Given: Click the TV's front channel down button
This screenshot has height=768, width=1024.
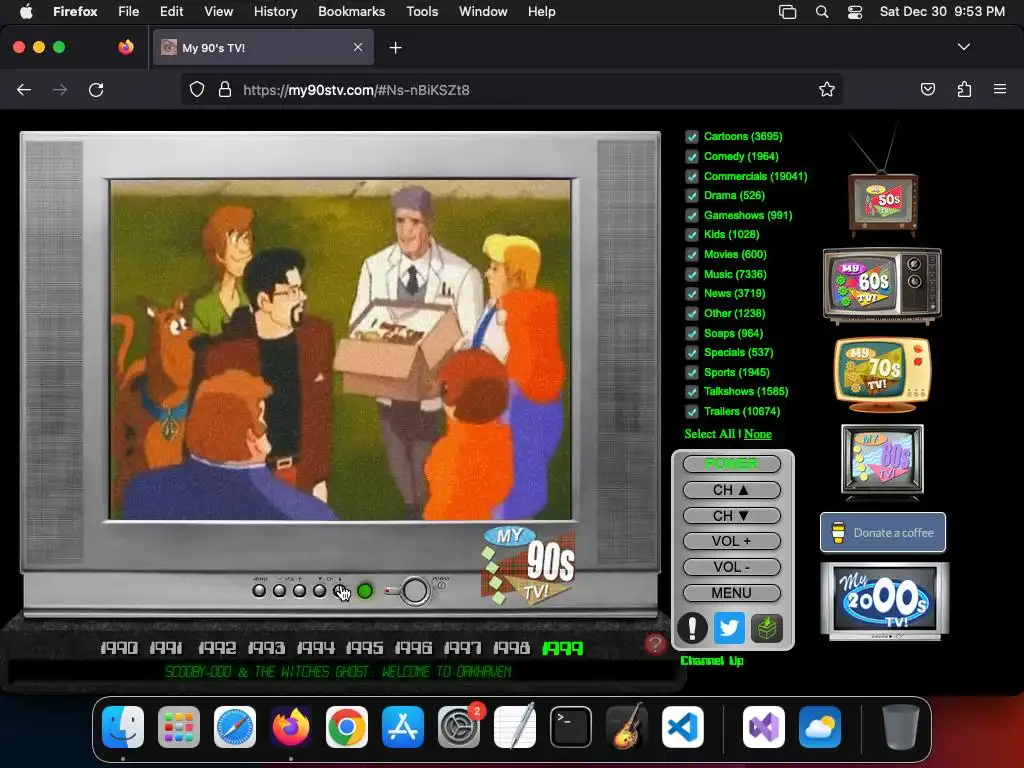Looking at the screenshot, I should tap(319, 591).
